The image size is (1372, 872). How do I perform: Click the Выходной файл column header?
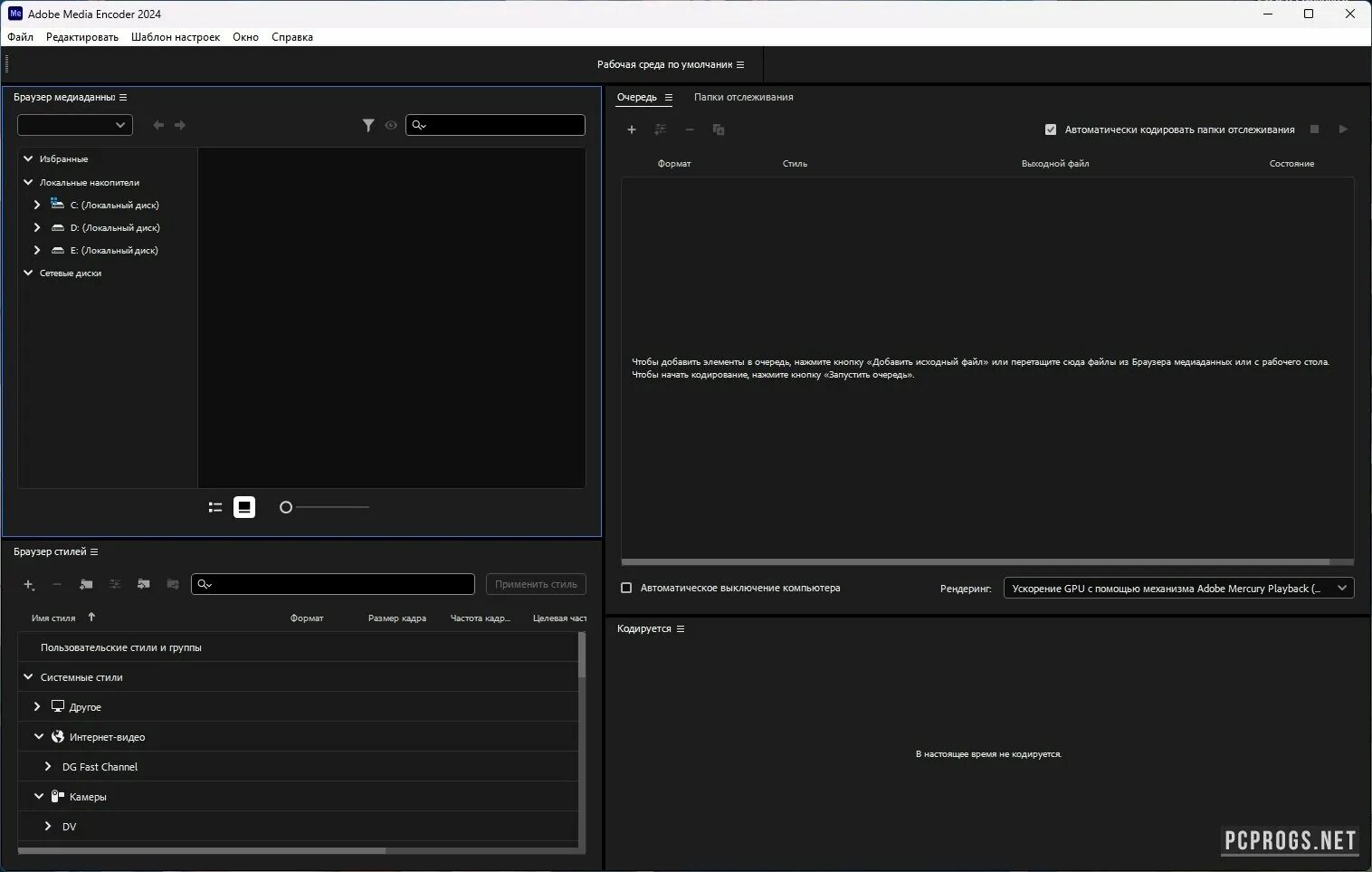pyautogui.click(x=1055, y=164)
